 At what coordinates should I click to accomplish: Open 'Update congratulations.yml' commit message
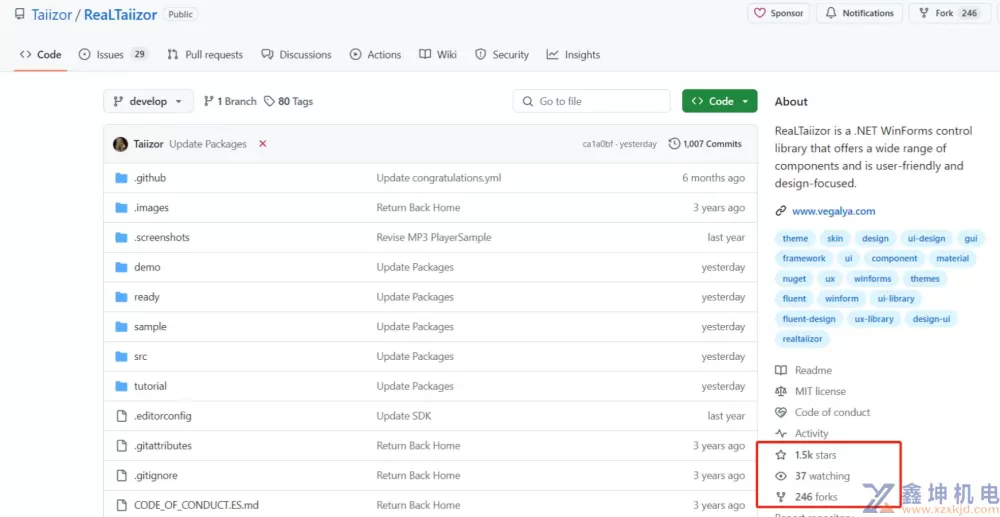439,178
